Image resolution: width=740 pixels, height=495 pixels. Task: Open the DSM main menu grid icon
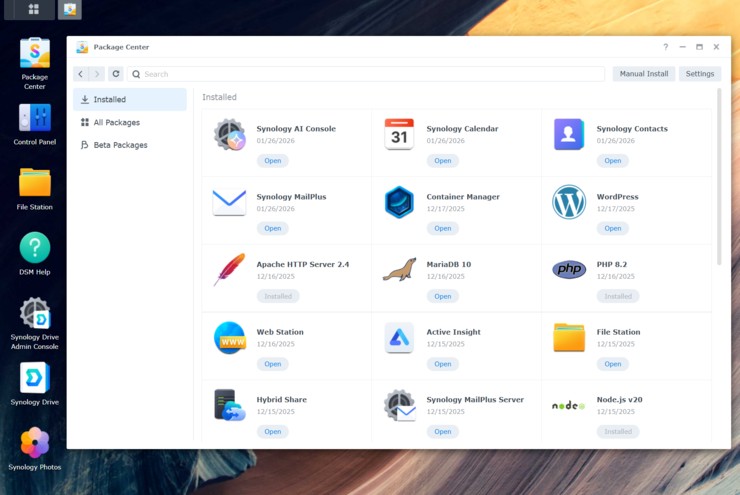(33, 9)
